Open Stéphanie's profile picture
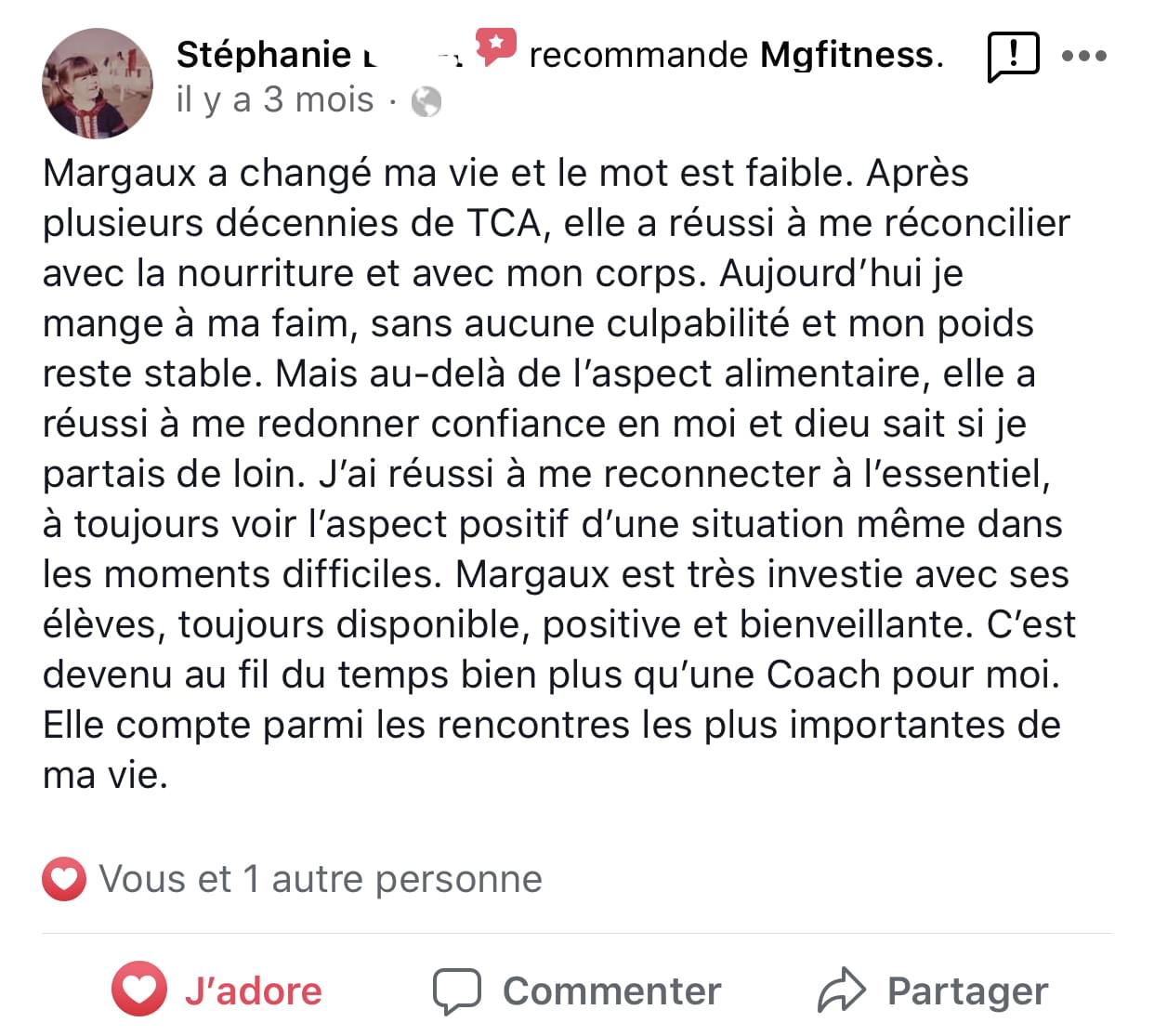Image resolution: width=1154 pixels, height=1036 pixels. (x=98, y=84)
